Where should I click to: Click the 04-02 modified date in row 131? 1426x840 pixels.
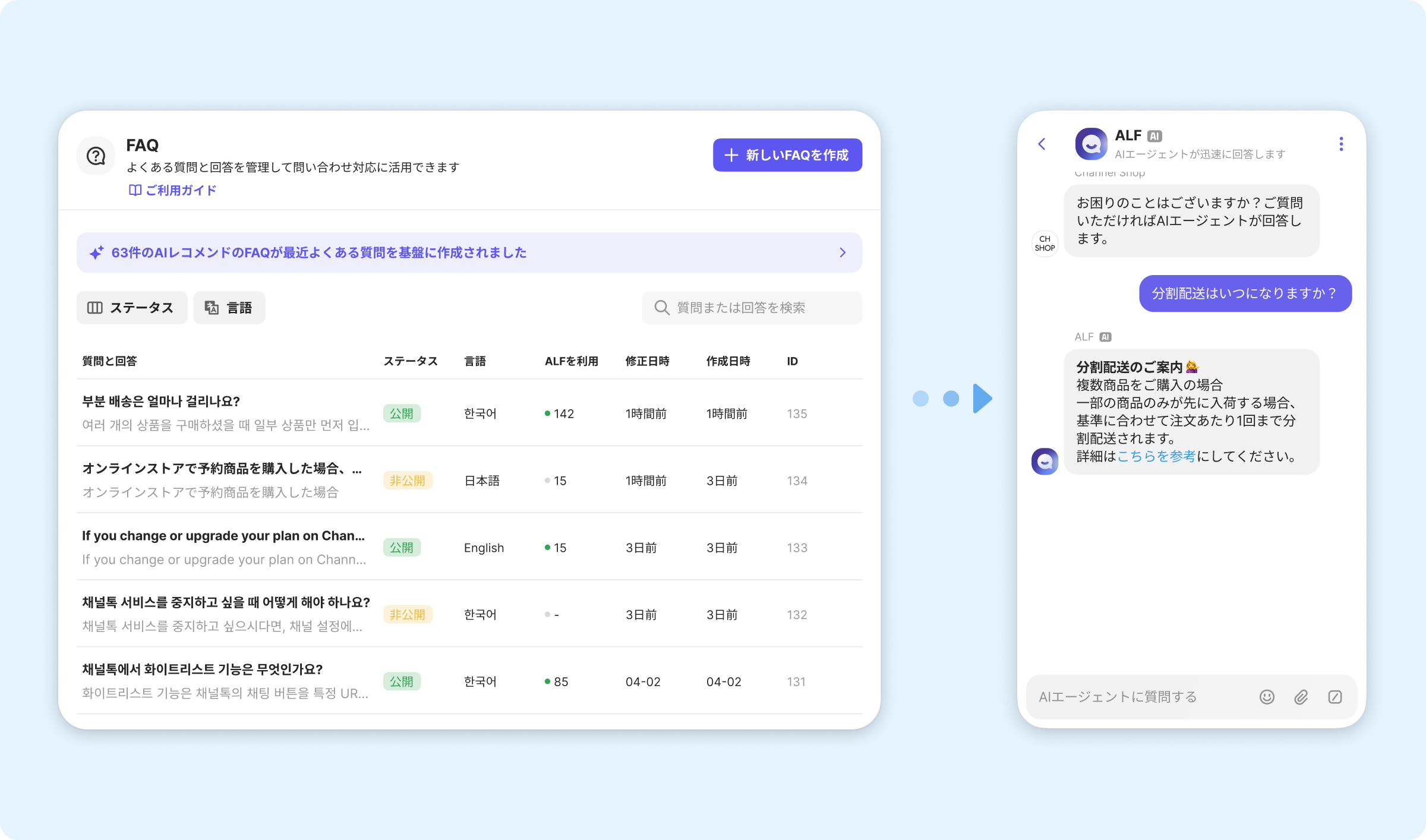643,682
